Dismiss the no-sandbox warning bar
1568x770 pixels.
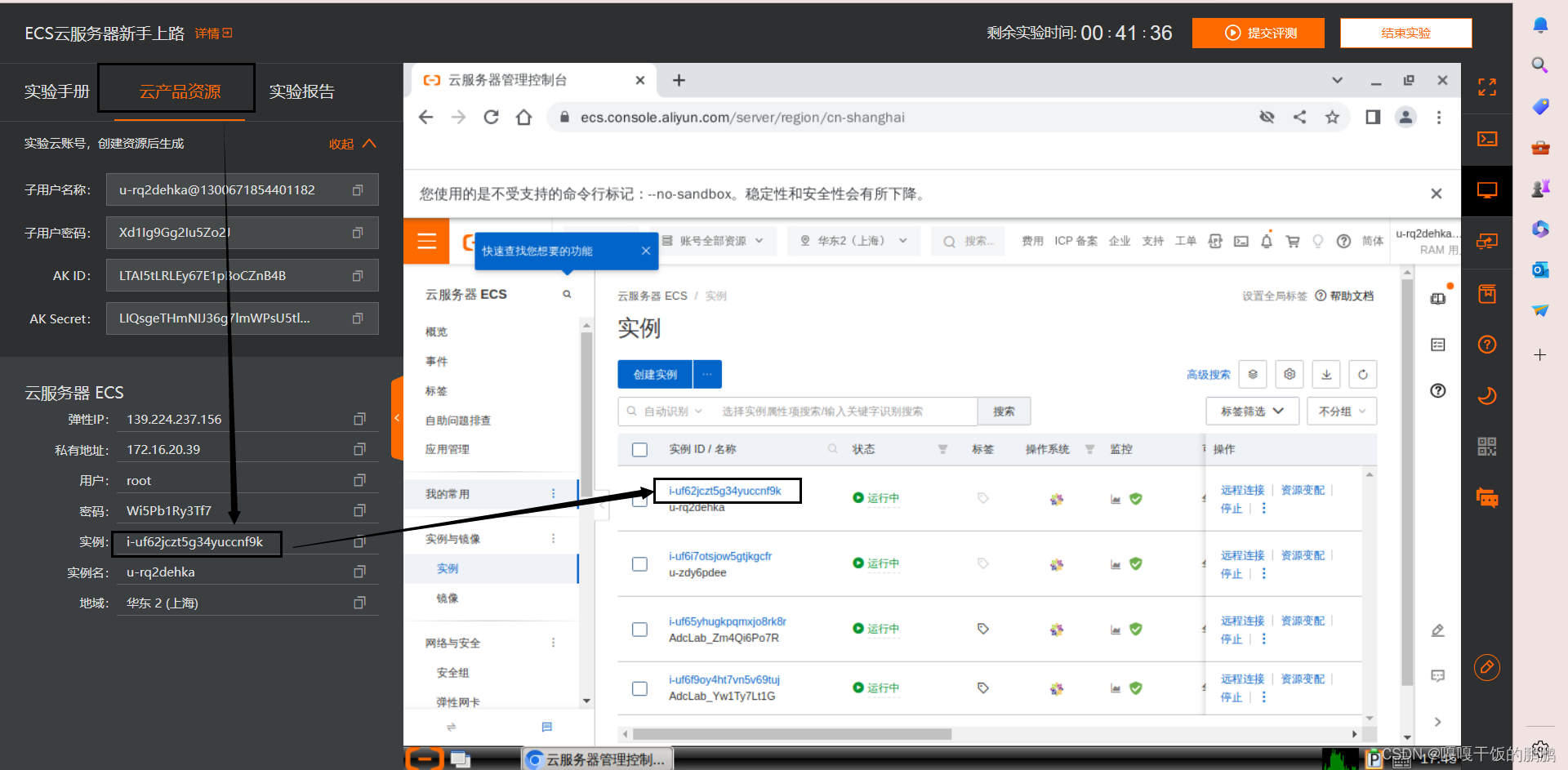click(1437, 194)
